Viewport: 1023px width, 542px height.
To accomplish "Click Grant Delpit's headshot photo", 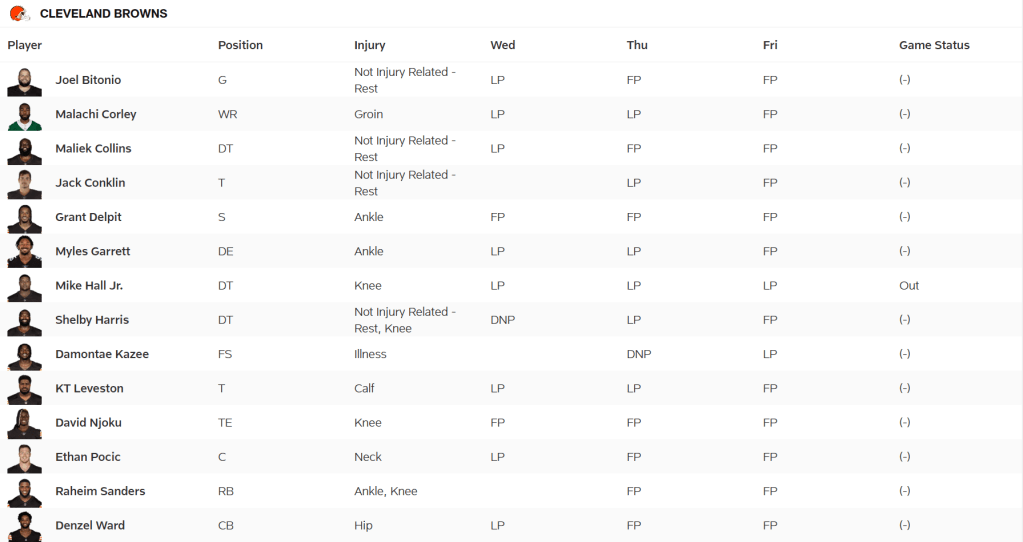I will pos(24,218).
